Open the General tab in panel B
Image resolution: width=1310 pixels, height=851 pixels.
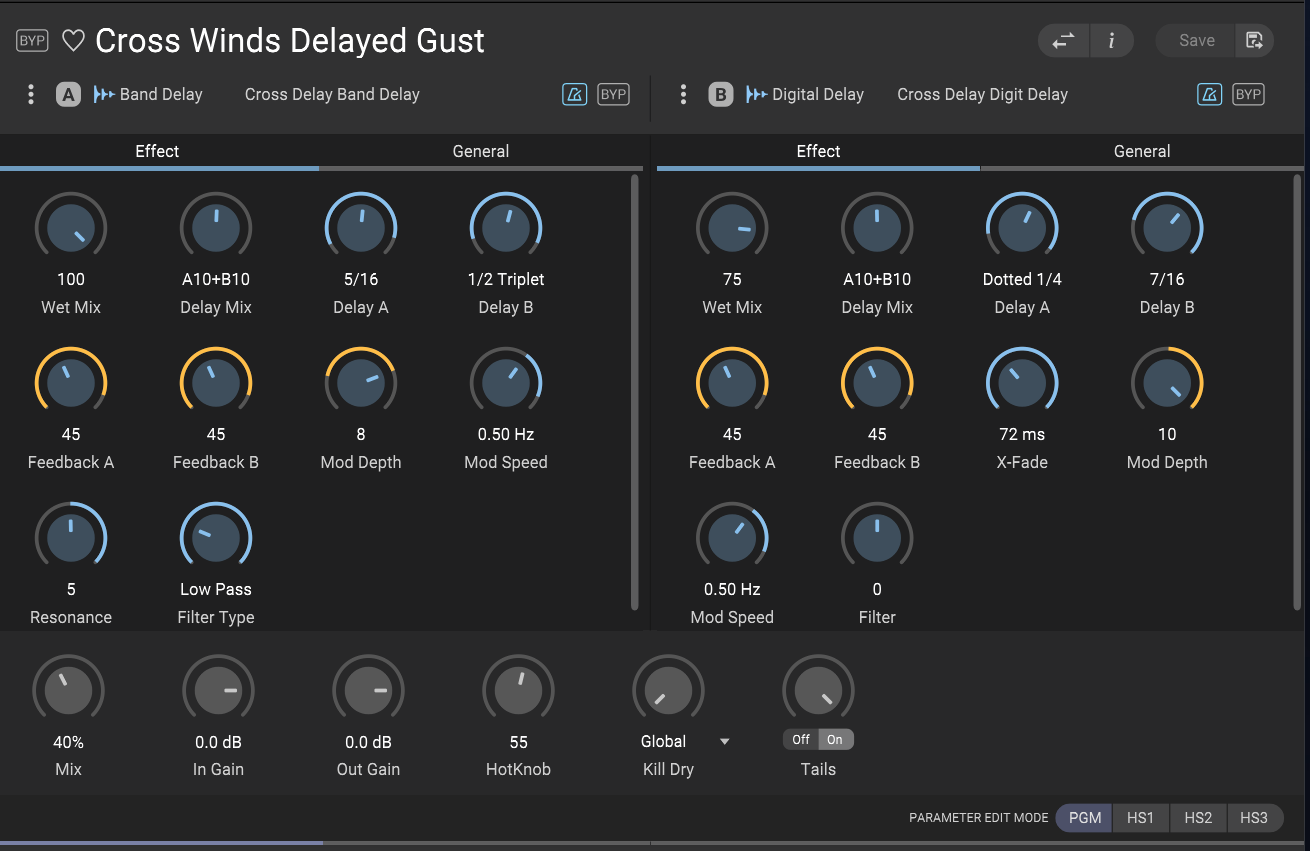pyautogui.click(x=1142, y=152)
